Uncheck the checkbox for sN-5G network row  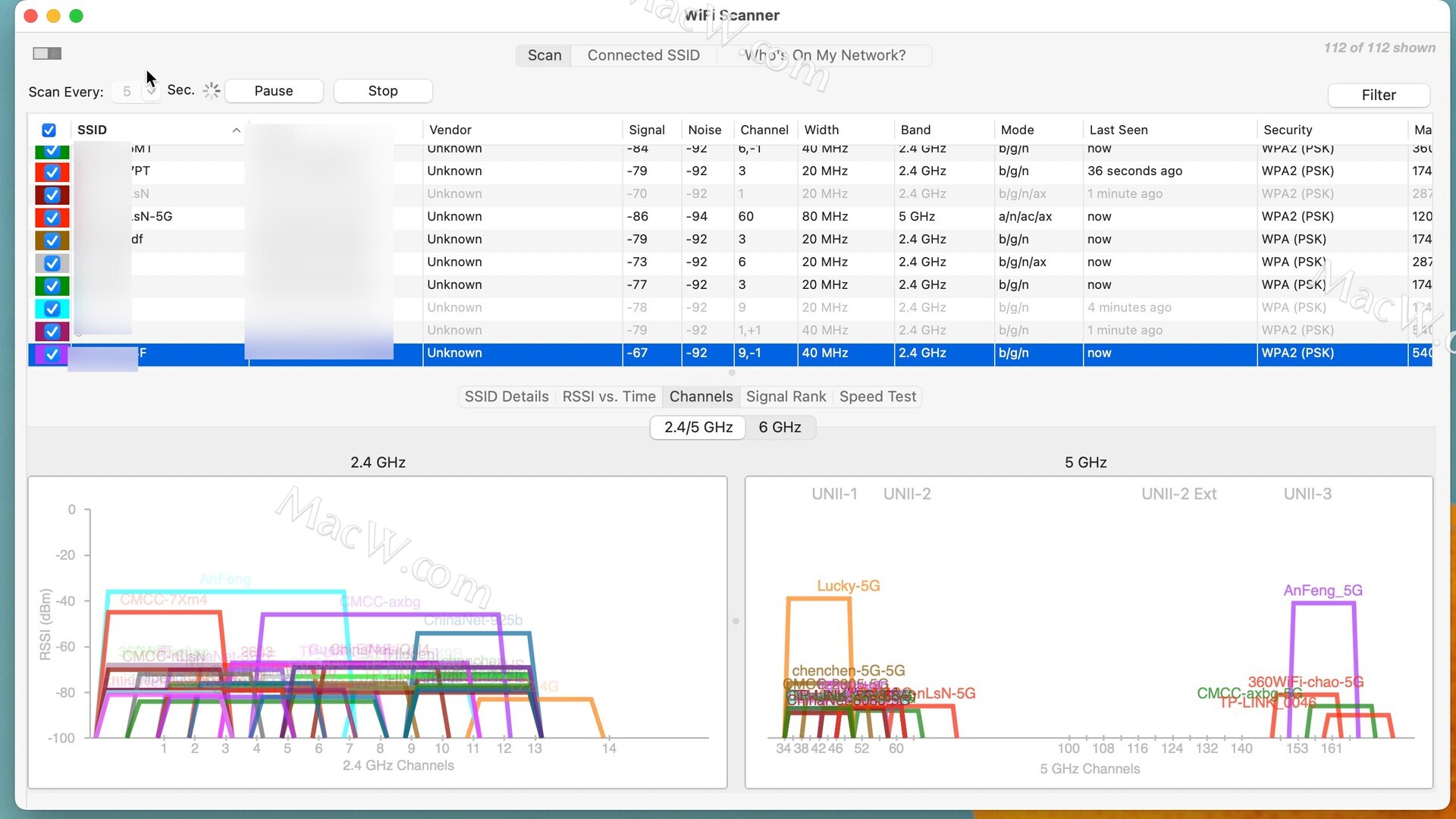click(x=52, y=218)
